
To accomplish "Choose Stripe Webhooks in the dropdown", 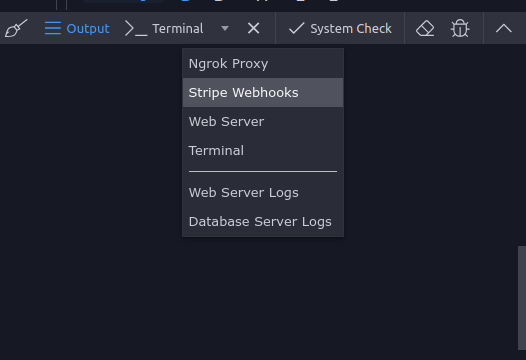I will (263, 93).
